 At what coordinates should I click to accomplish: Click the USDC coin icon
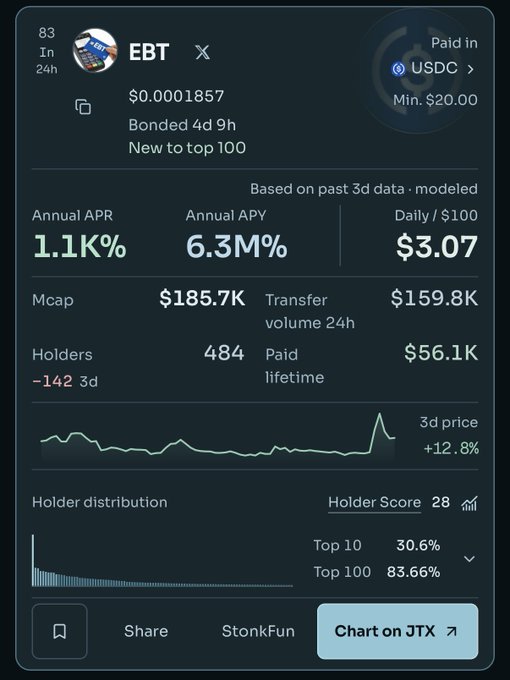coord(398,69)
